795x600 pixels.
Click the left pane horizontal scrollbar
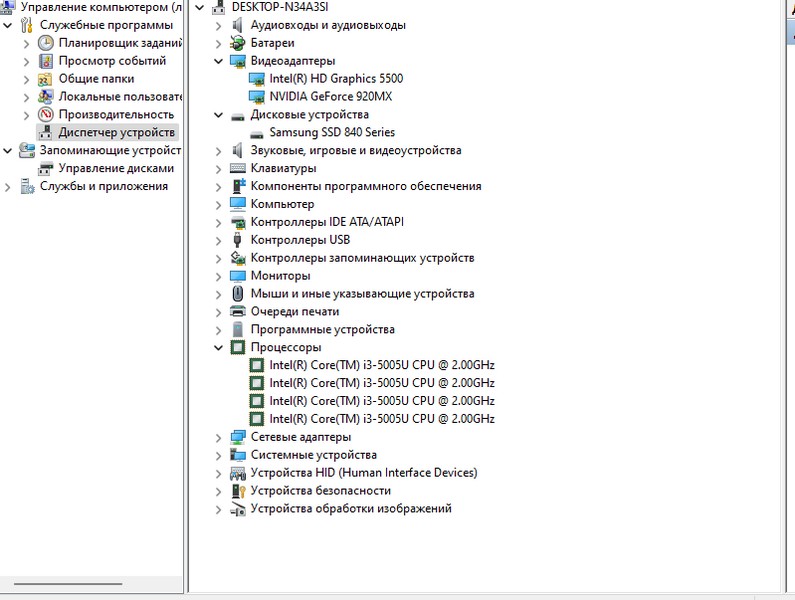pos(68,583)
